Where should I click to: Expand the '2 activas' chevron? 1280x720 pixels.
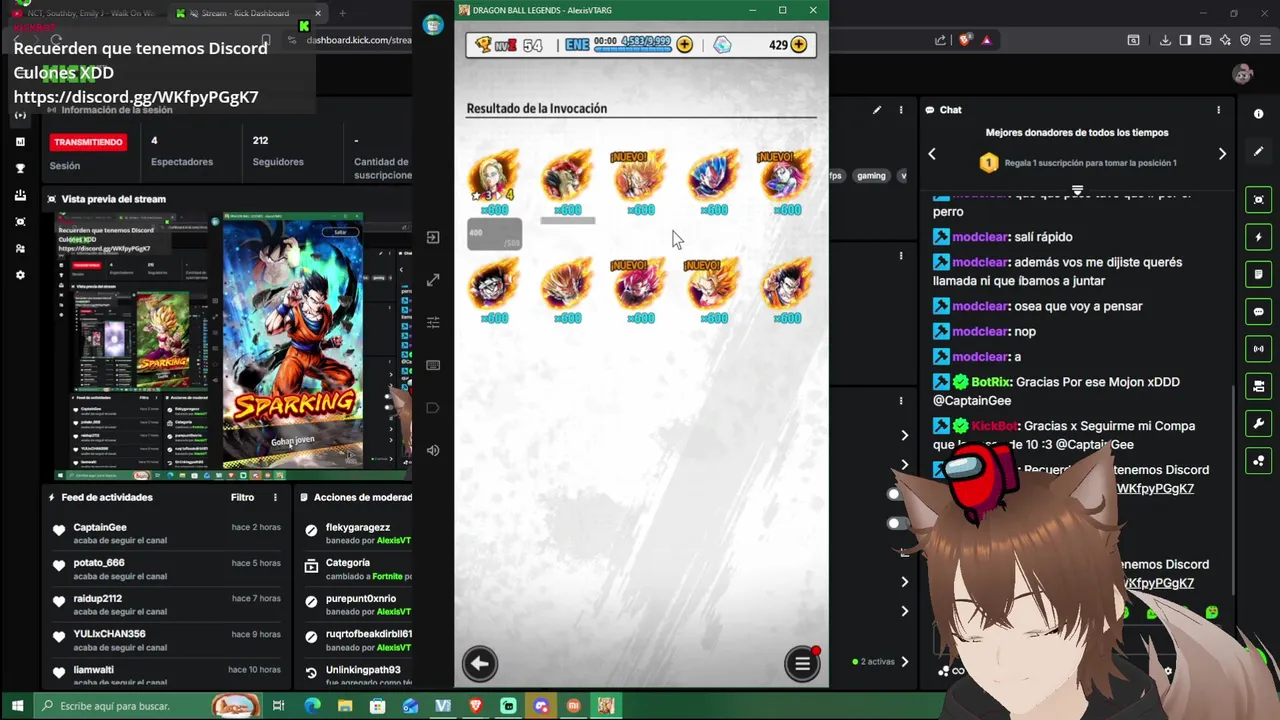[905, 661]
